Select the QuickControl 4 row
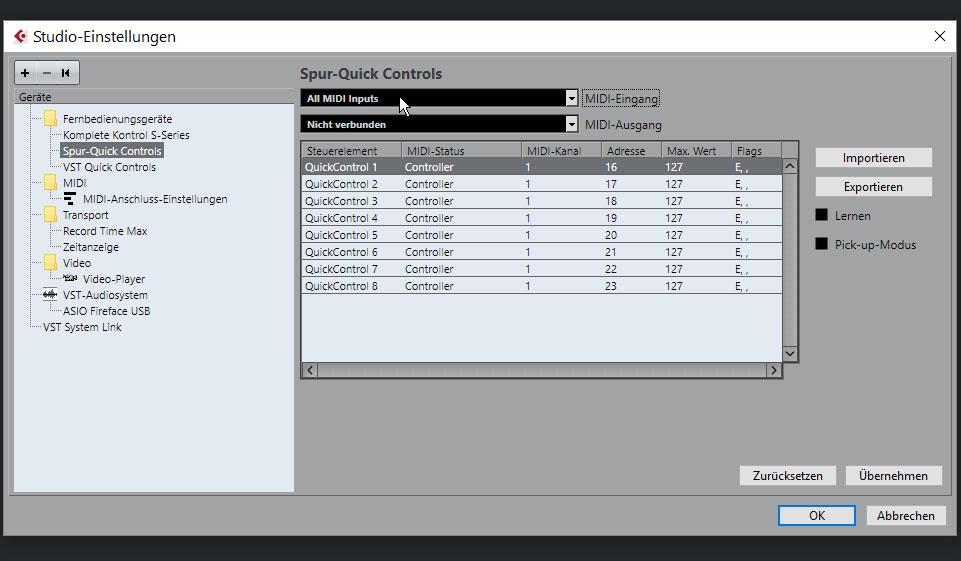Screen dimensions: 961x561 tap(341, 218)
